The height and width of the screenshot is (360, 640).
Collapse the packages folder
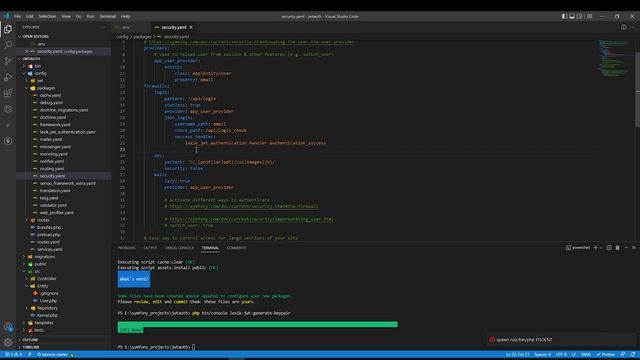[x=46, y=88]
